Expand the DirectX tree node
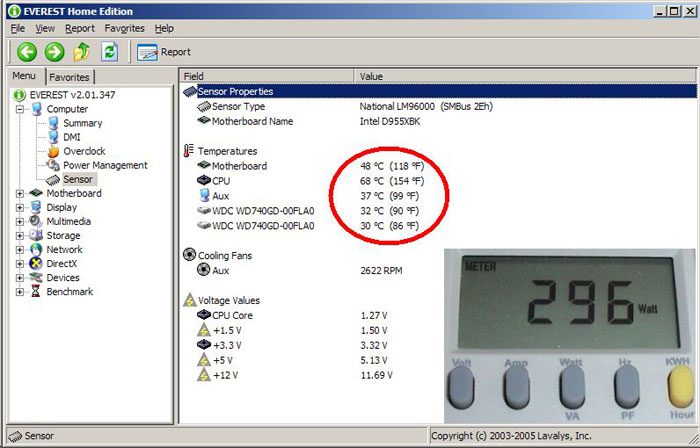The height and width of the screenshot is (448, 700). click(20, 264)
